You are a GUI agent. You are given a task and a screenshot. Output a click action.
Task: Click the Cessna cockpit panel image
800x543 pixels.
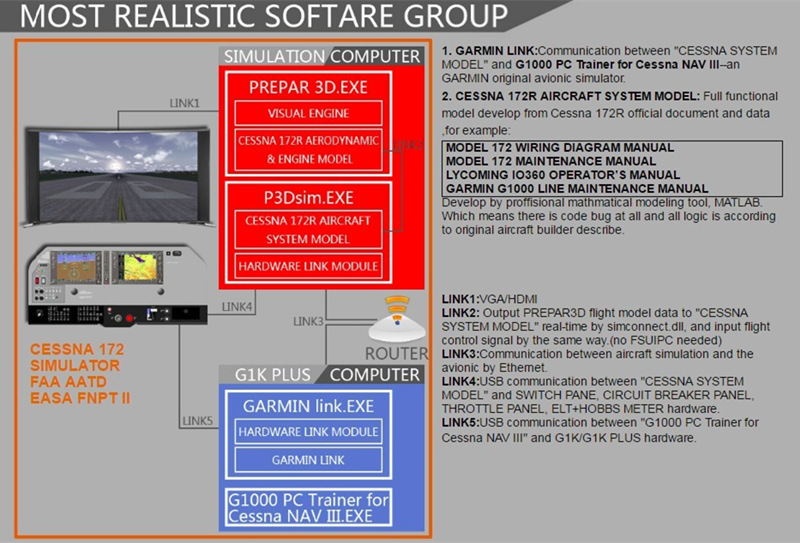[x=117, y=285]
